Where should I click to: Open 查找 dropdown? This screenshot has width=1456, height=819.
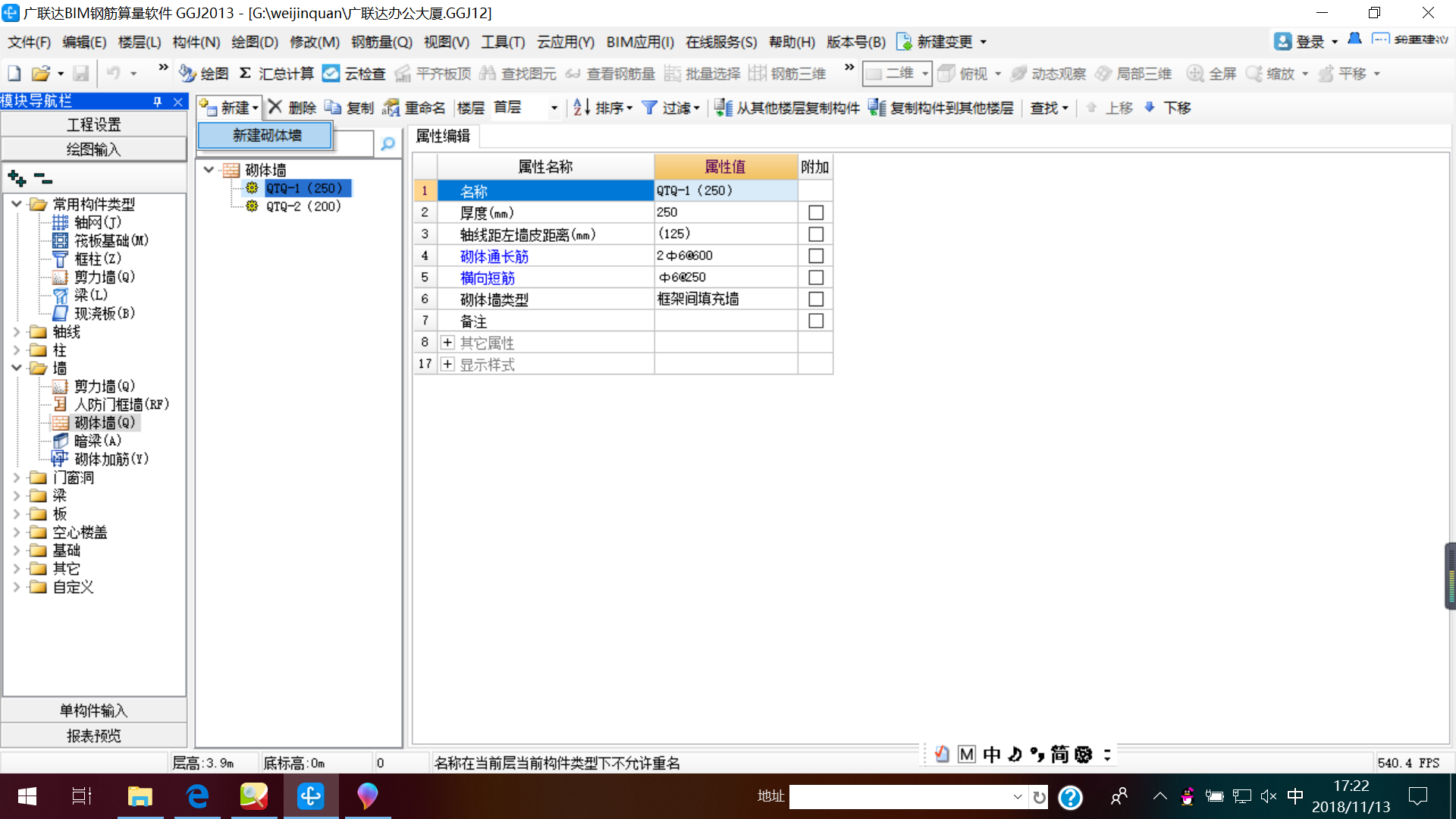click(x=1050, y=108)
